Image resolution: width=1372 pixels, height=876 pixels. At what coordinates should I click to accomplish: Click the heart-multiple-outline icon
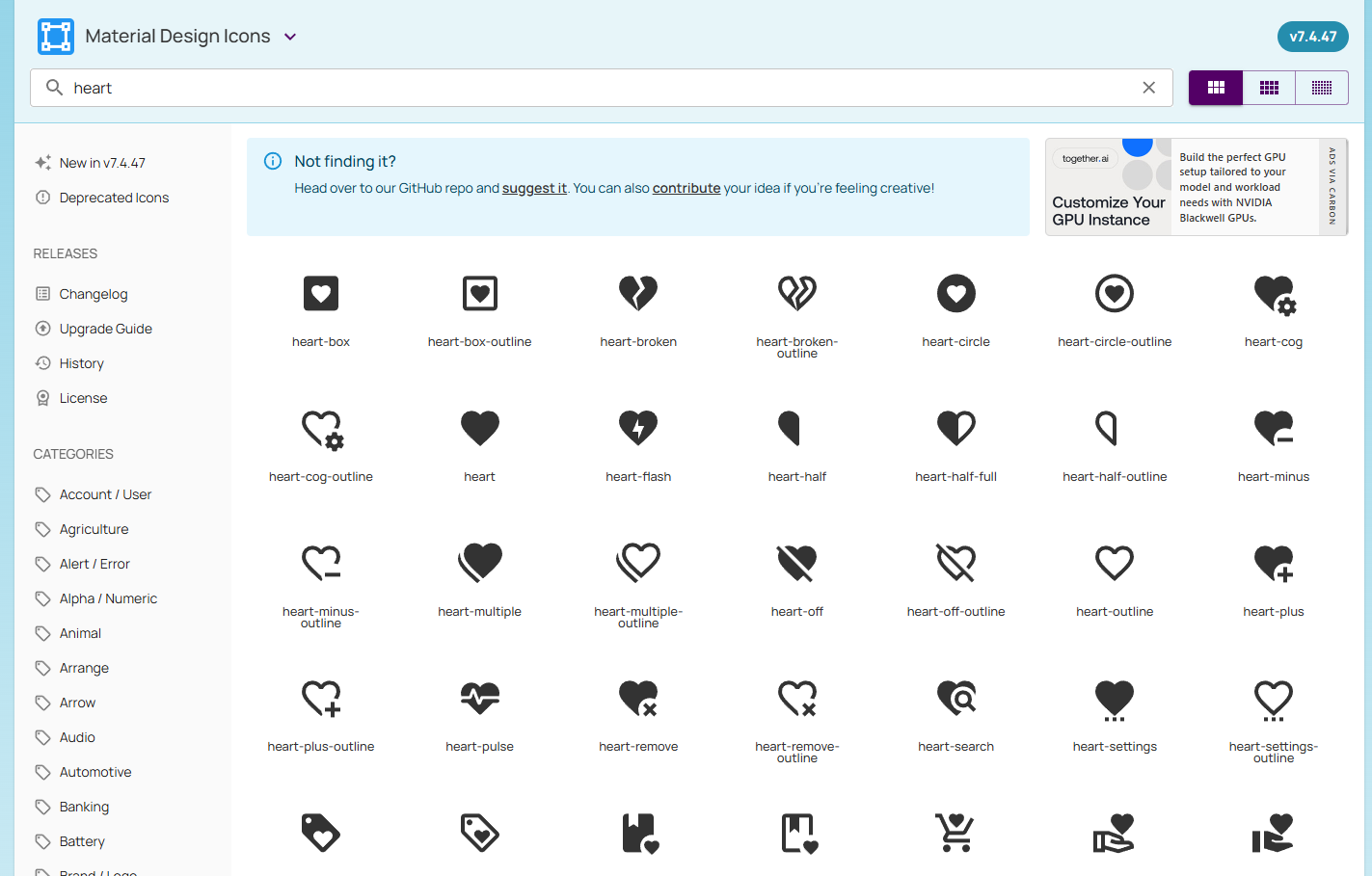coord(638,563)
